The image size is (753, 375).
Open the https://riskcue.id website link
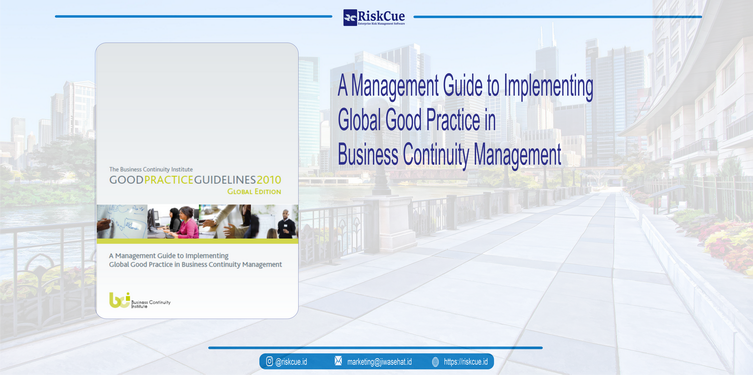(x=466, y=362)
